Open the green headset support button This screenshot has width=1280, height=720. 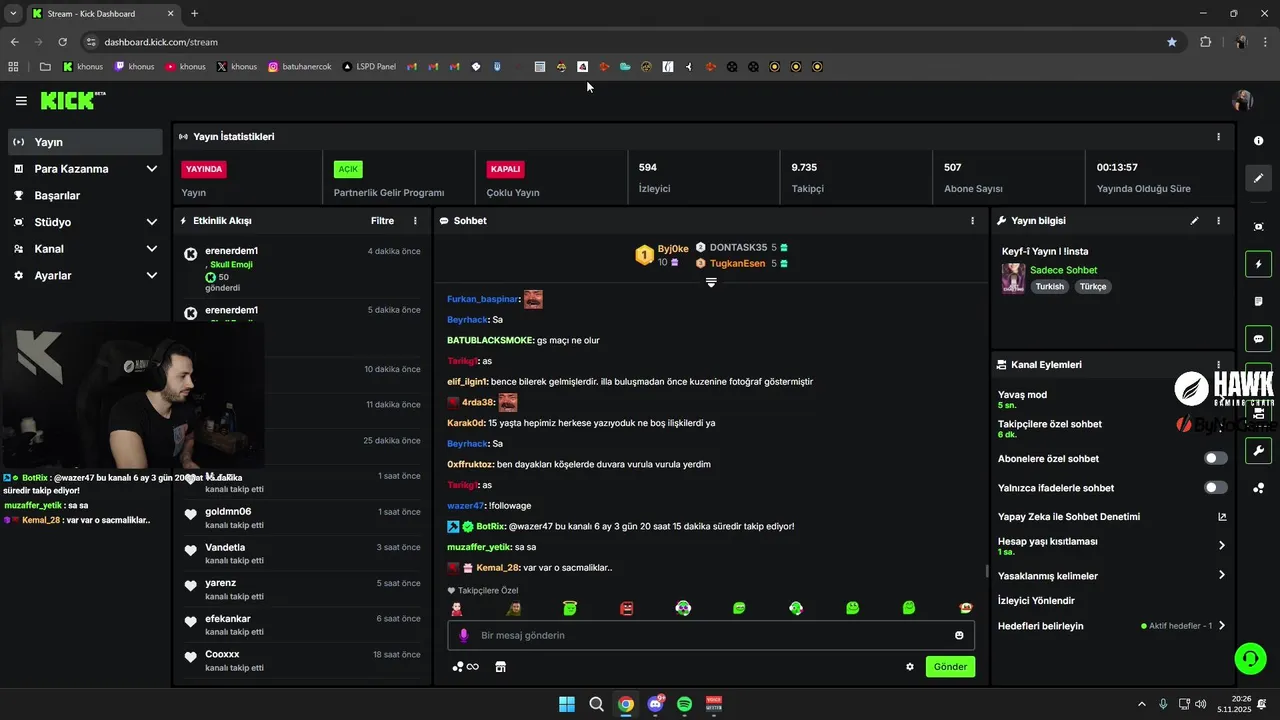coord(1250,658)
